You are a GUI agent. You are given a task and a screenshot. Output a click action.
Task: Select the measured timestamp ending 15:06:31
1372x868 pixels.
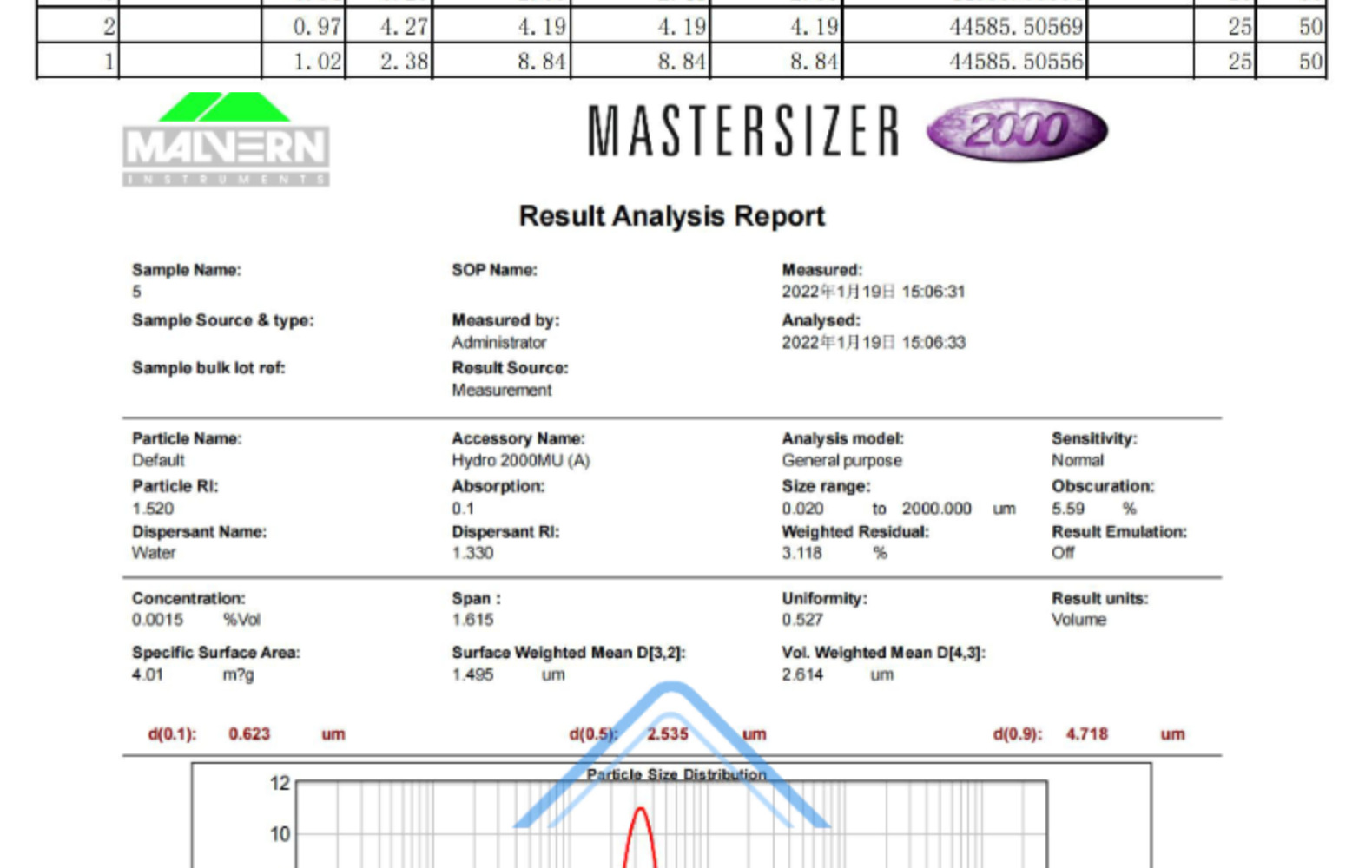click(x=873, y=292)
